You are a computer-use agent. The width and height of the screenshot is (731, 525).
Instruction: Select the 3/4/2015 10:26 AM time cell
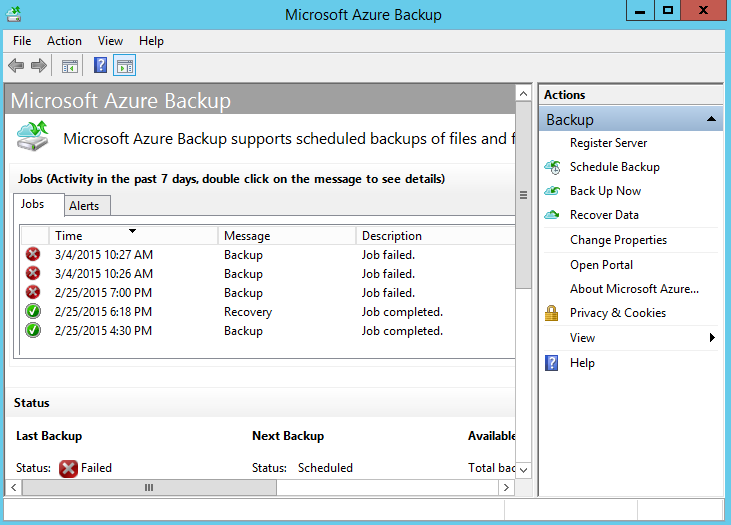pyautogui.click(x=104, y=274)
